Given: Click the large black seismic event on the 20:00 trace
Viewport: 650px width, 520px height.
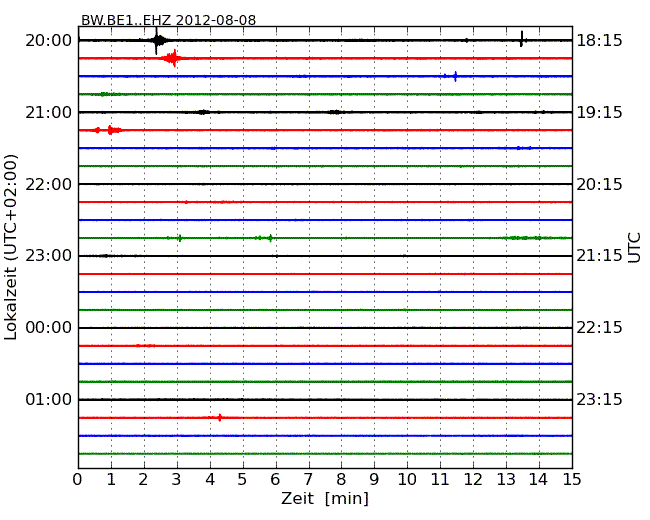Looking at the screenshot, I should [158, 41].
